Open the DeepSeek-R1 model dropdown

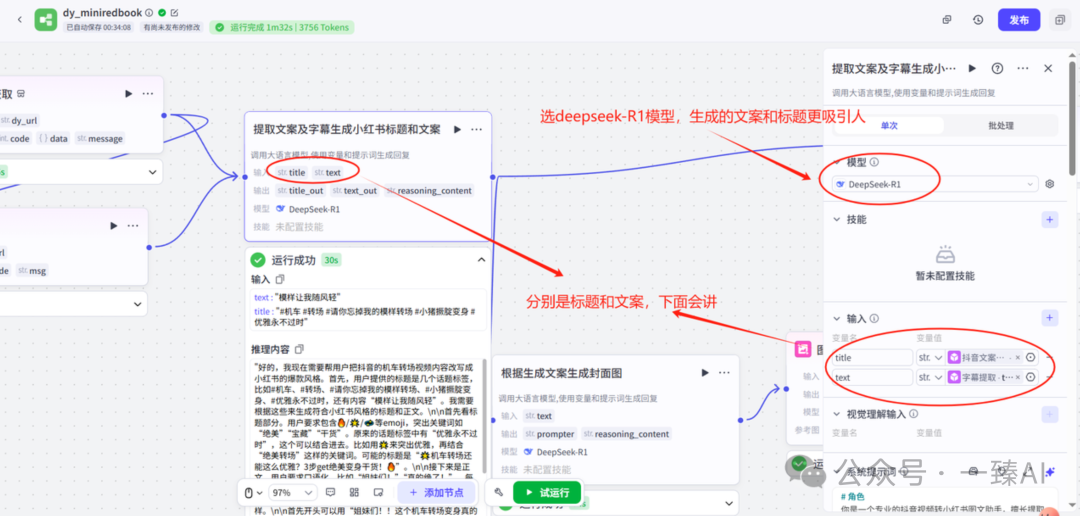point(935,184)
